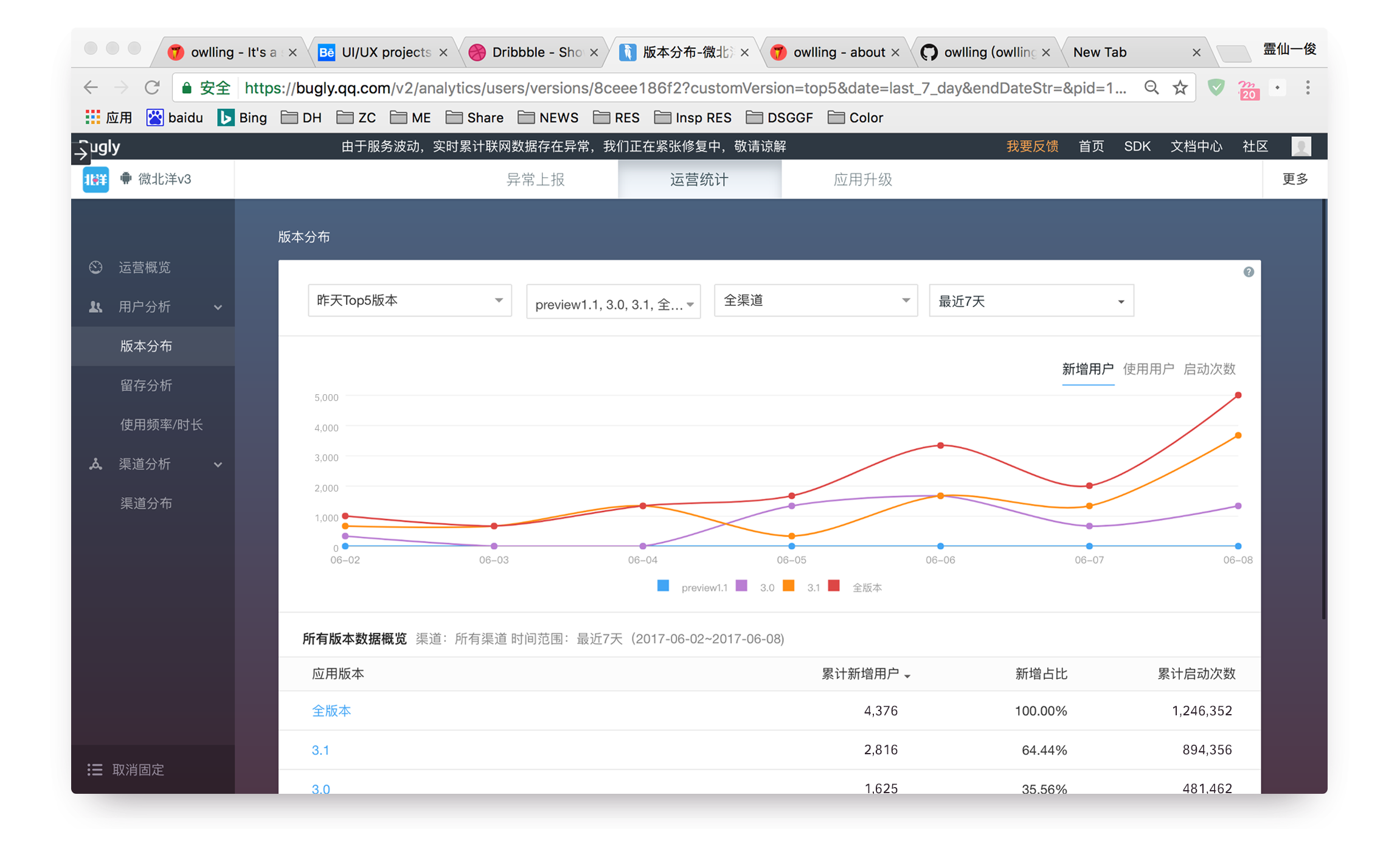Open the Color bookmarks folder
Image resolution: width=1400 pixels, height=854 pixels.
(x=856, y=117)
